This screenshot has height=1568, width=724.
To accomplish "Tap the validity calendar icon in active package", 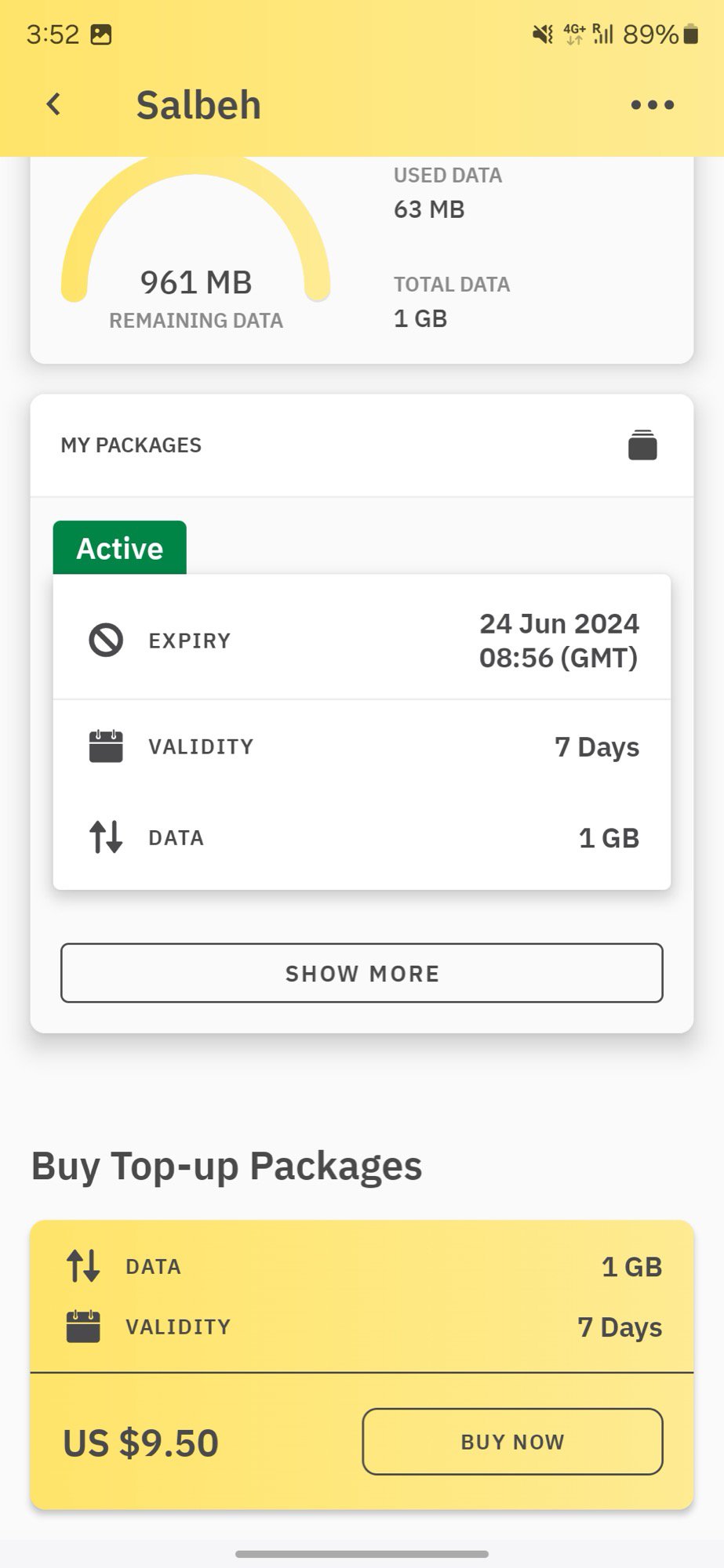I will pyautogui.click(x=106, y=746).
